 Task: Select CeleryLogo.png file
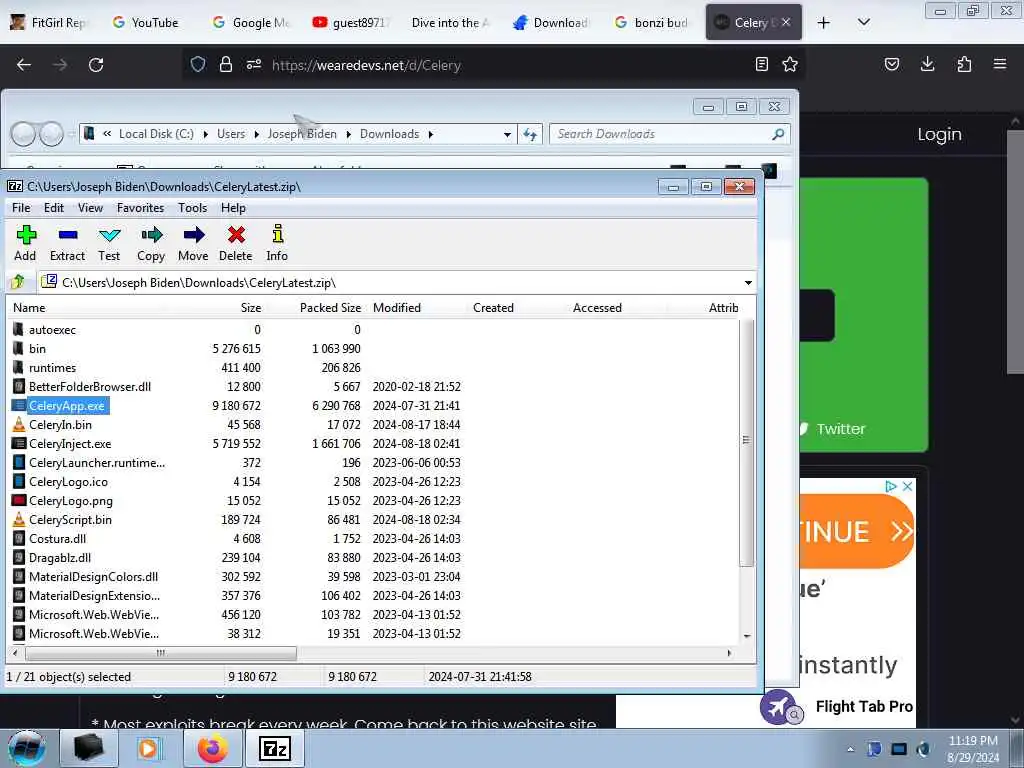[71, 501]
